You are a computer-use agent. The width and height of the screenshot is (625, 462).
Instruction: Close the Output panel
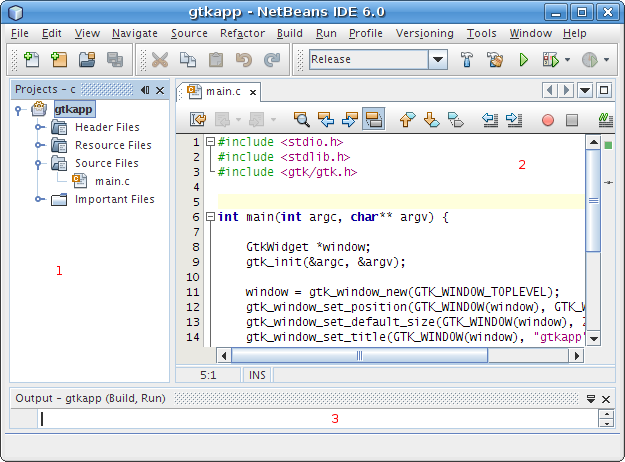coord(606,399)
